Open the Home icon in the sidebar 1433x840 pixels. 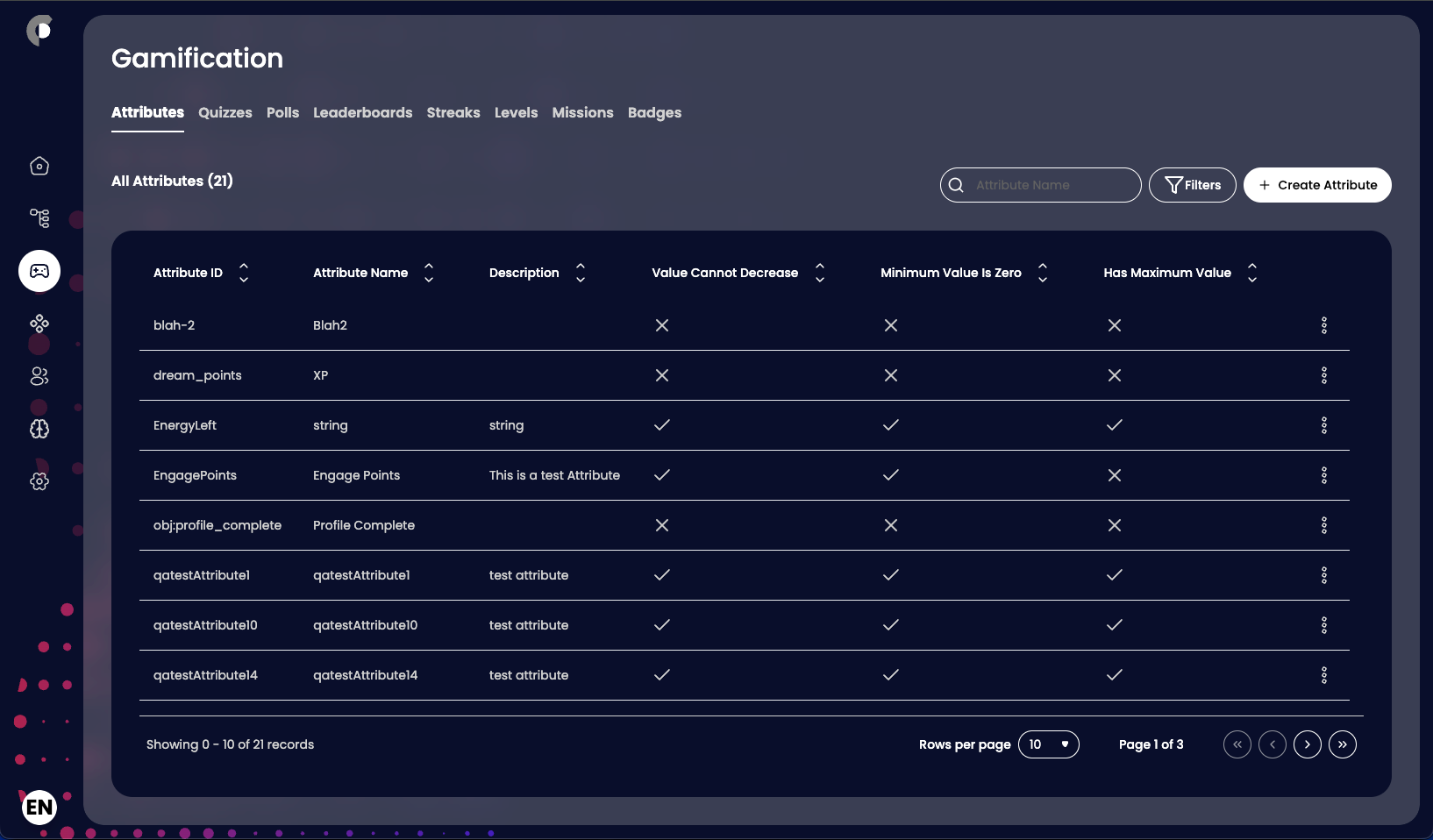click(39, 166)
